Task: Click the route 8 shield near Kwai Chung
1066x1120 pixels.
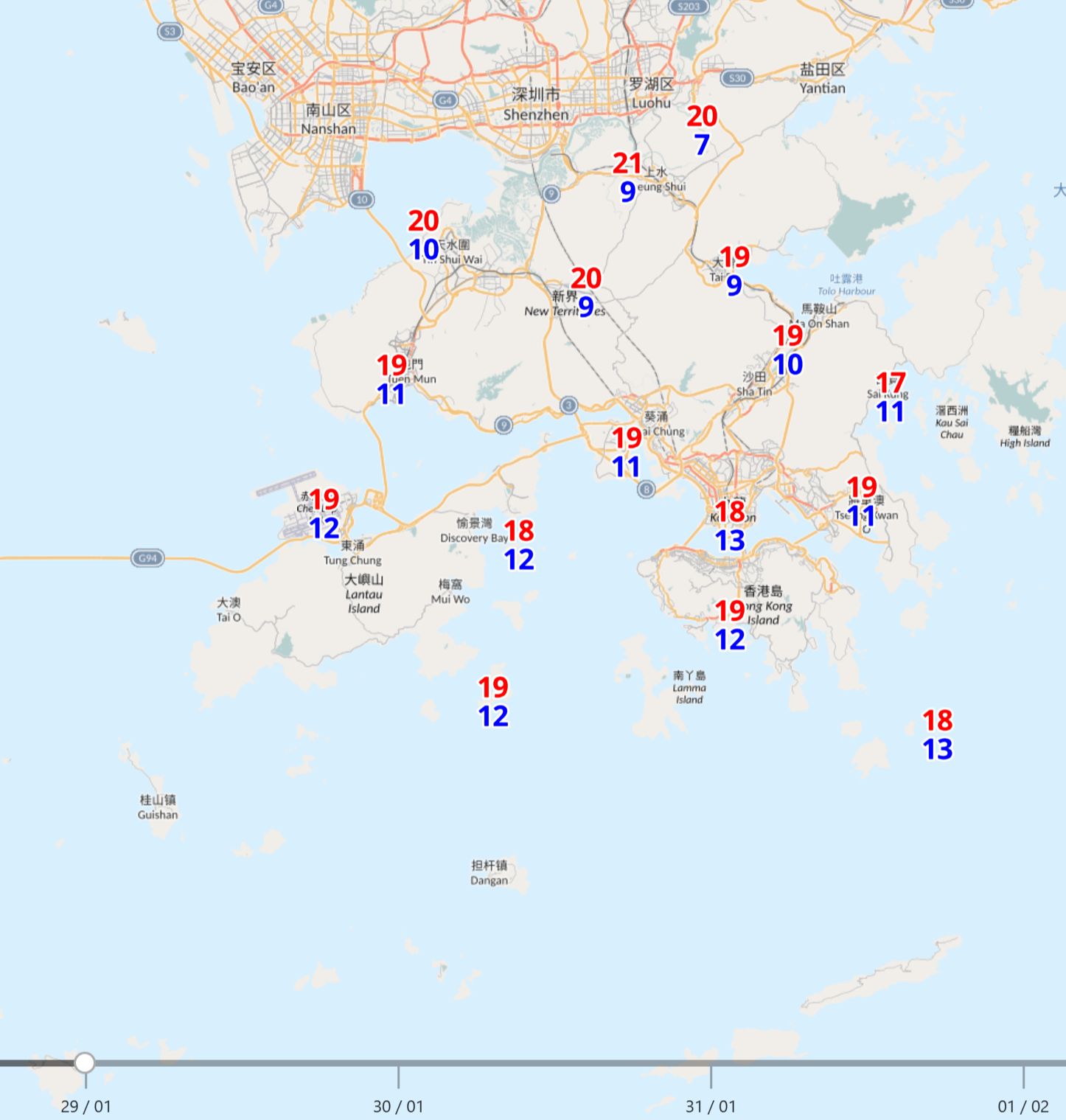Action: (646, 489)
